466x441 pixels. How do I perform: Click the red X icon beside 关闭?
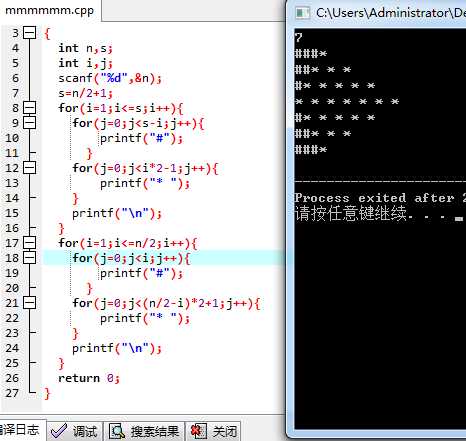[x=198, y=431]
